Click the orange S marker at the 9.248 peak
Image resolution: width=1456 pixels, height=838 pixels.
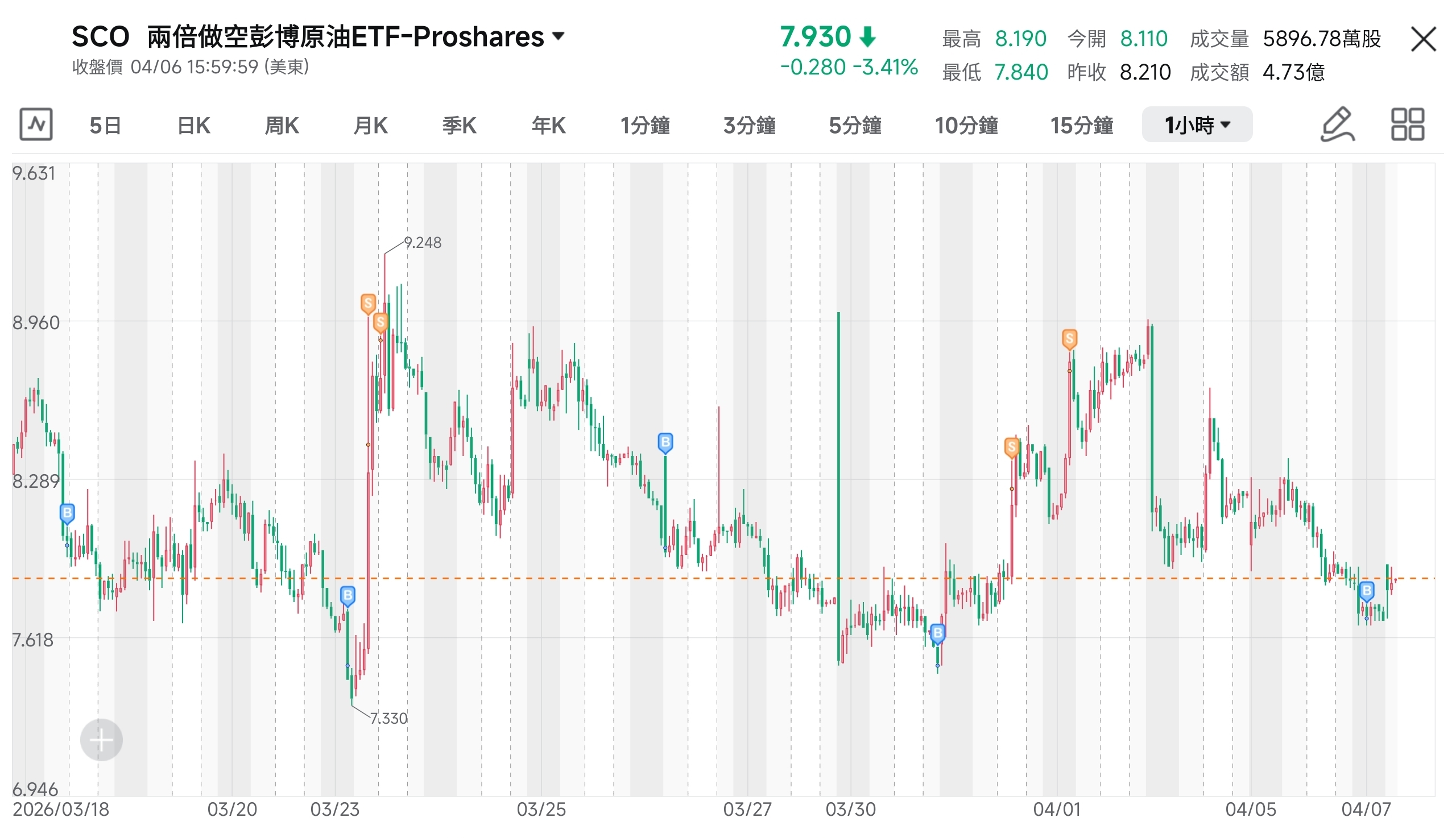[x=369, y=304]
